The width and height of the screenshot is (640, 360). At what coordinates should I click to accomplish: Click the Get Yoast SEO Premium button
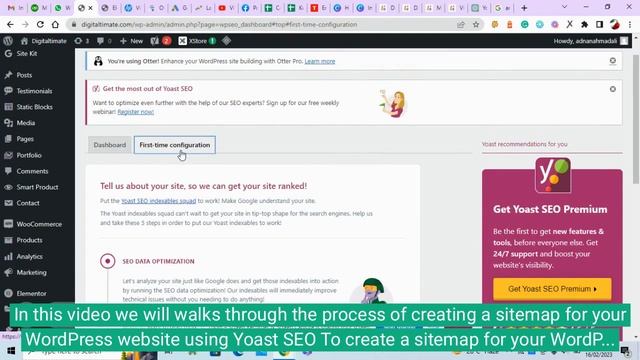point(552,289)
